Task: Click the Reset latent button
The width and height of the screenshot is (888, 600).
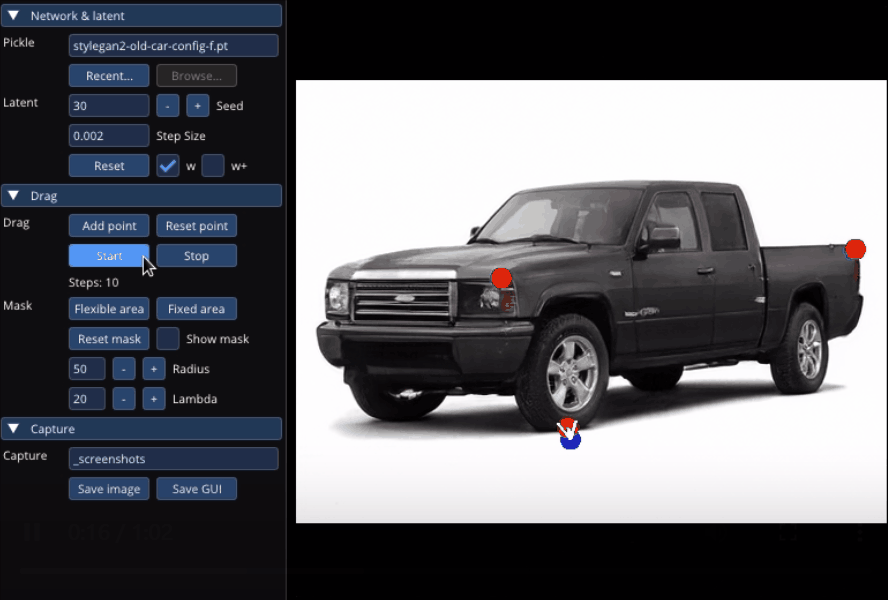Action: [109, 165]
